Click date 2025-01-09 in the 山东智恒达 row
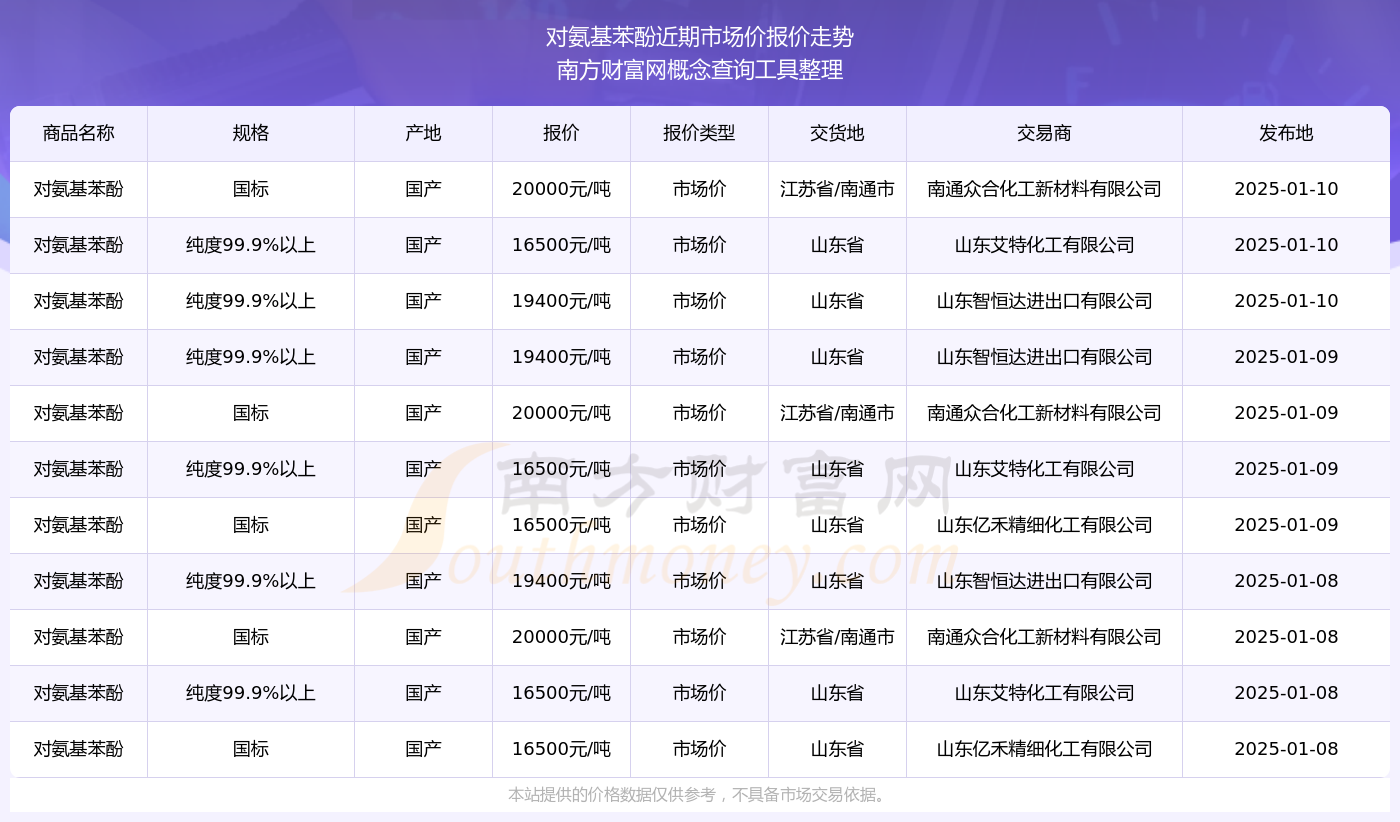This screenshot has width=1400, height=822. coord(1286,357)
